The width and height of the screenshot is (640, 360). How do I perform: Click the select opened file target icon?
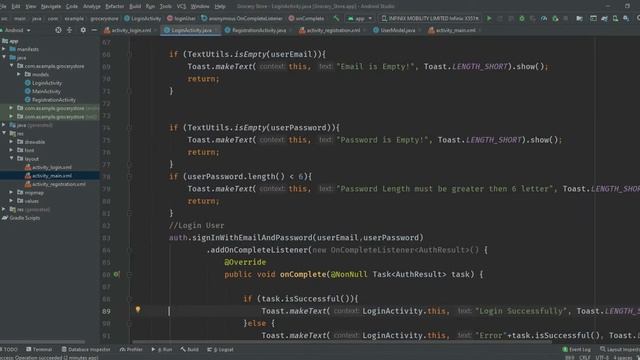click(58, 30)
